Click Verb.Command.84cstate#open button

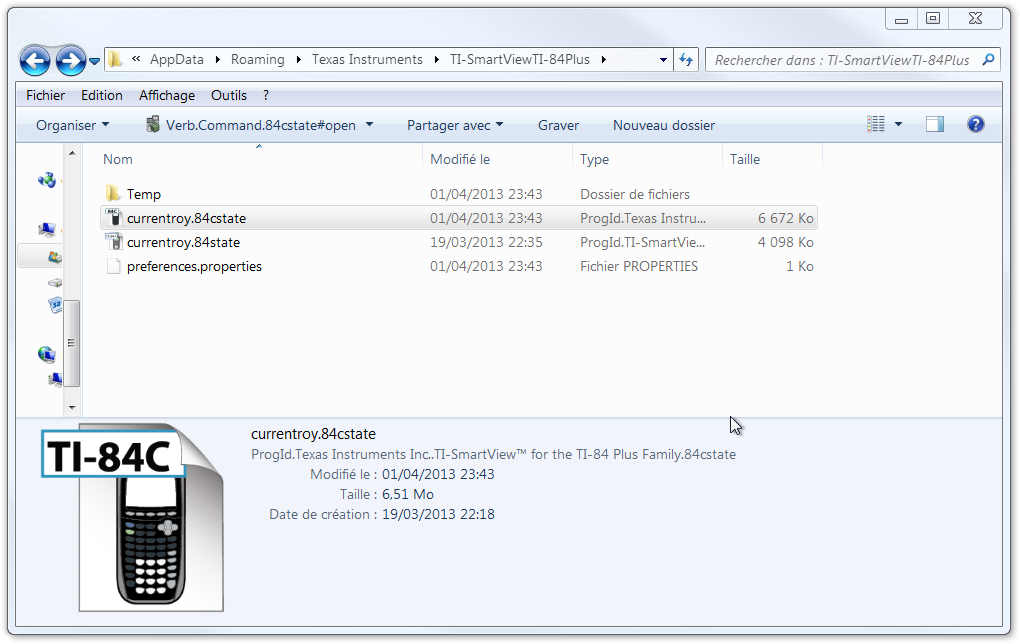(260, 125)
